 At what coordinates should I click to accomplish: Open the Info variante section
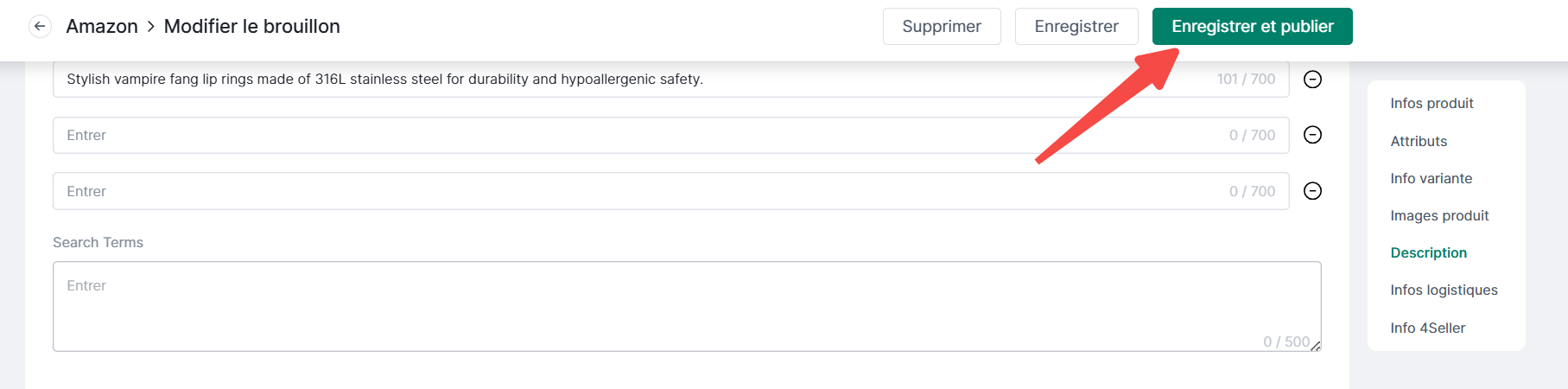click(x=1431, y=178)
